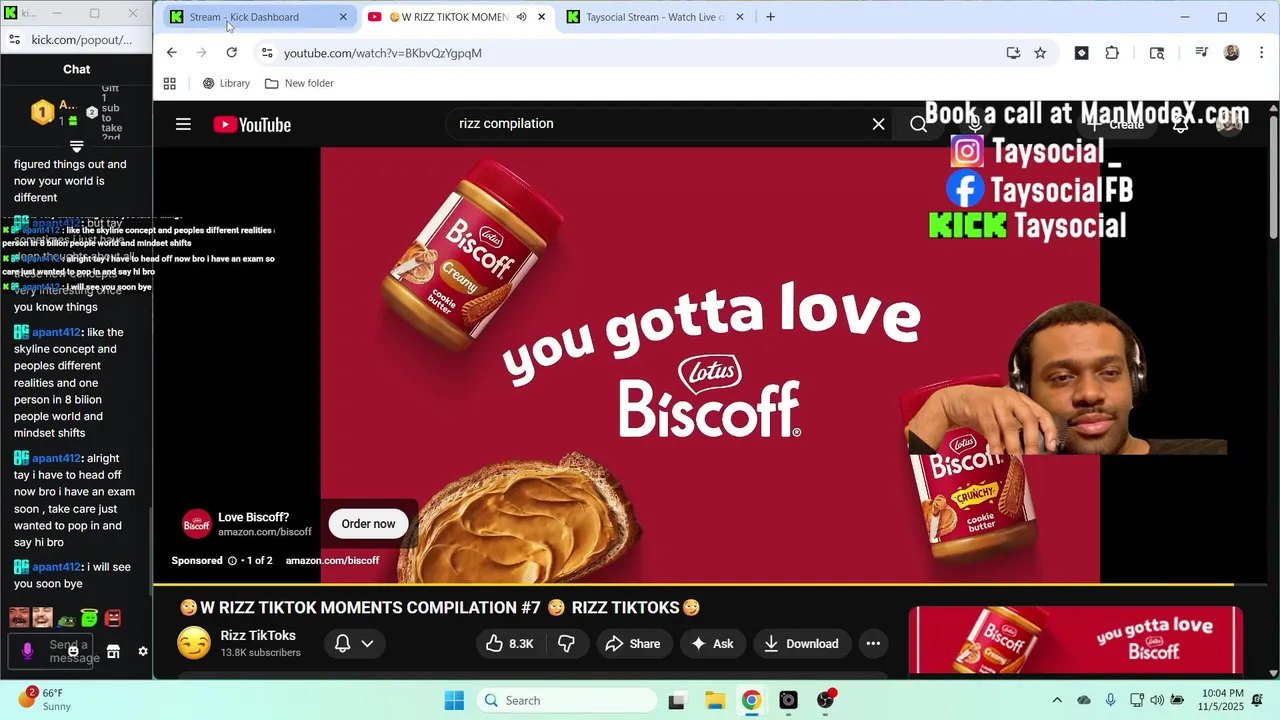The height and width of the screenshot is (720, 1280).
Task: Open the 10:04 PM clock calendar
Action: [1224, 700]
